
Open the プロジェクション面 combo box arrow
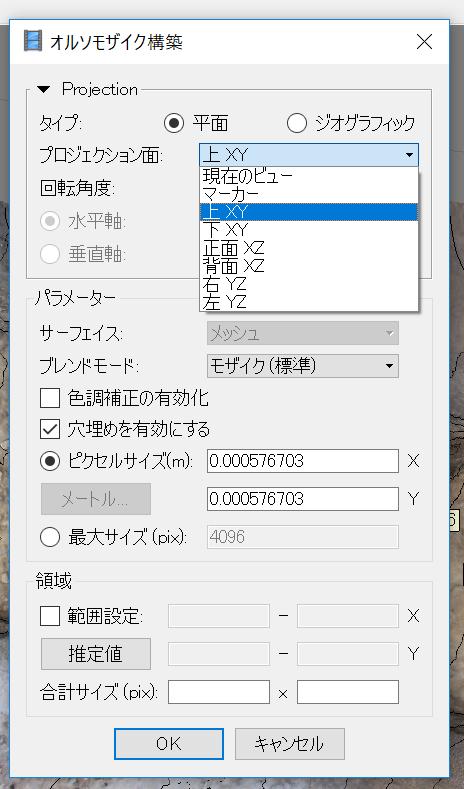(x=410, y=155)
